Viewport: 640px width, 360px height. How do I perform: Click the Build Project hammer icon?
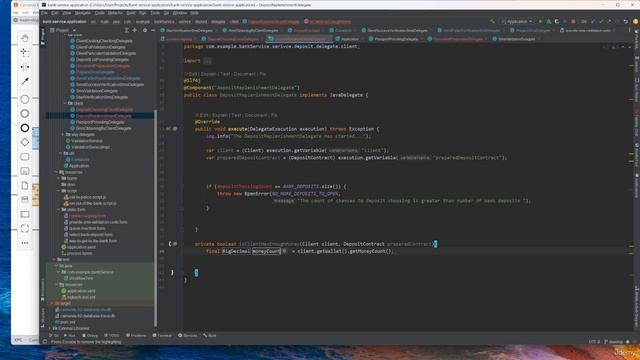pos(492,21)
